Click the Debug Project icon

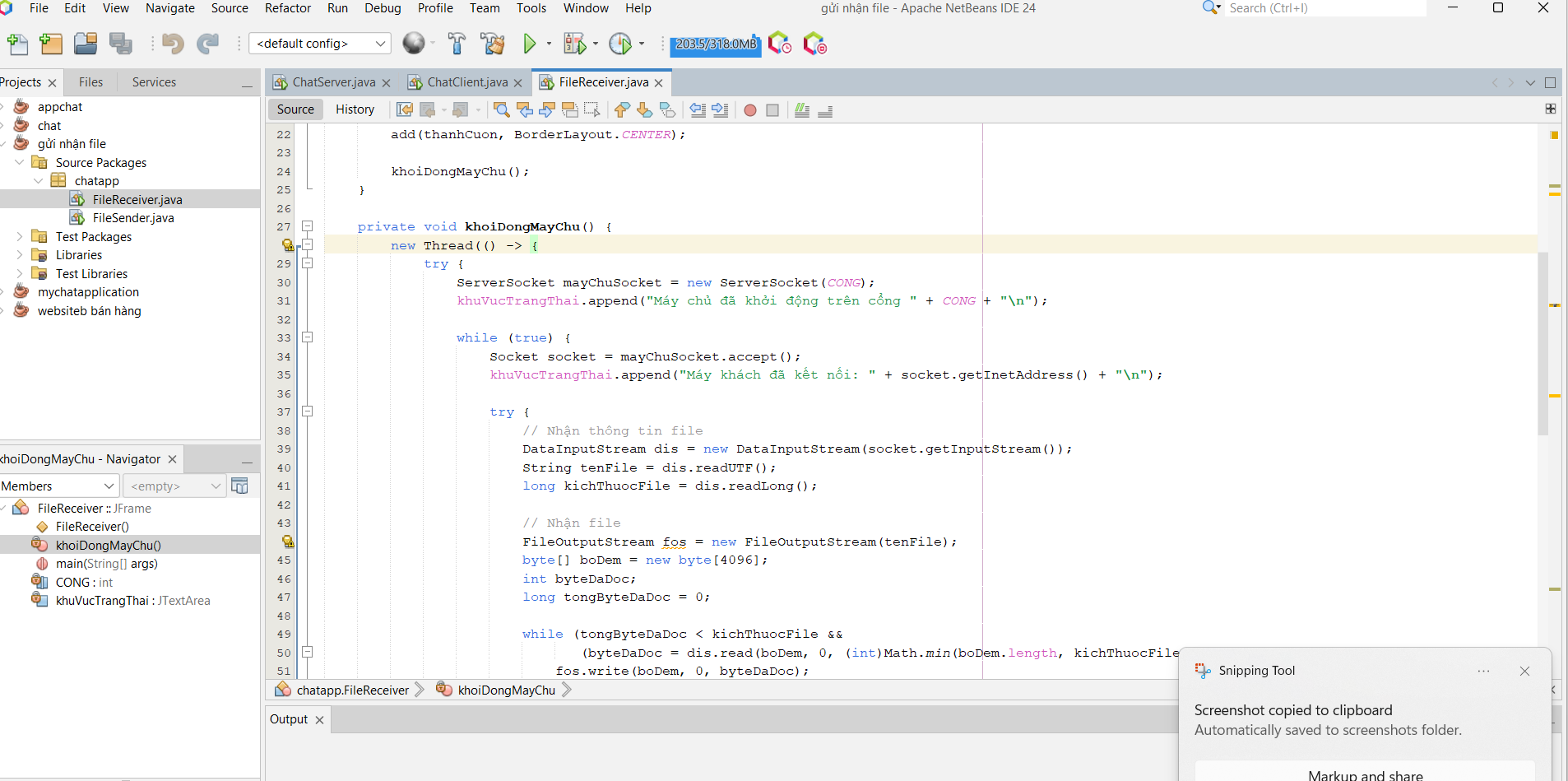(574, 44)
